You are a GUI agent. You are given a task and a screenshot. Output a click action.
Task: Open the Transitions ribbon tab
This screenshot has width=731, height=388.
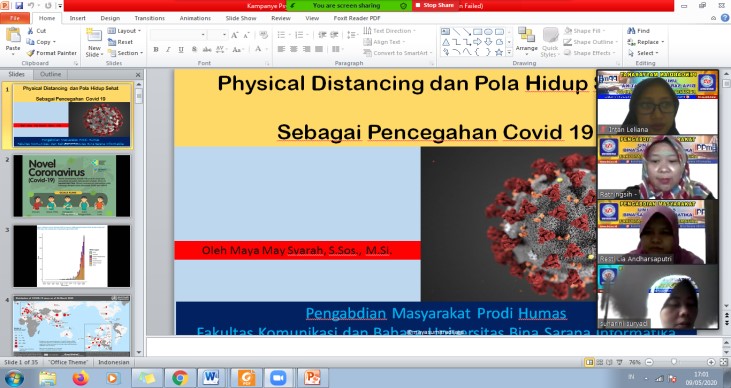tap(150, 18)
